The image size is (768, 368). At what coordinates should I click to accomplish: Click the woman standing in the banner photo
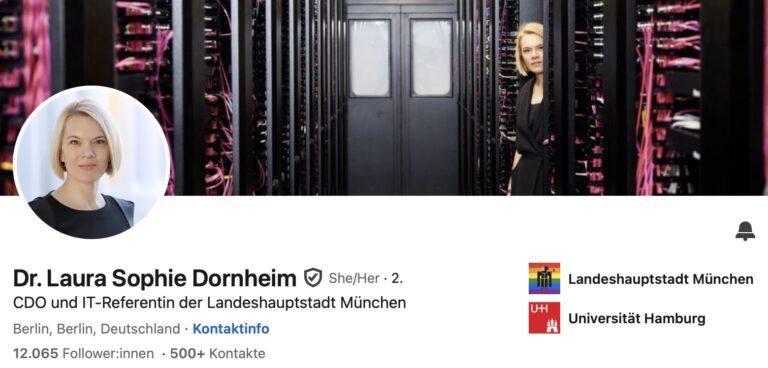(x=528, y=109)
